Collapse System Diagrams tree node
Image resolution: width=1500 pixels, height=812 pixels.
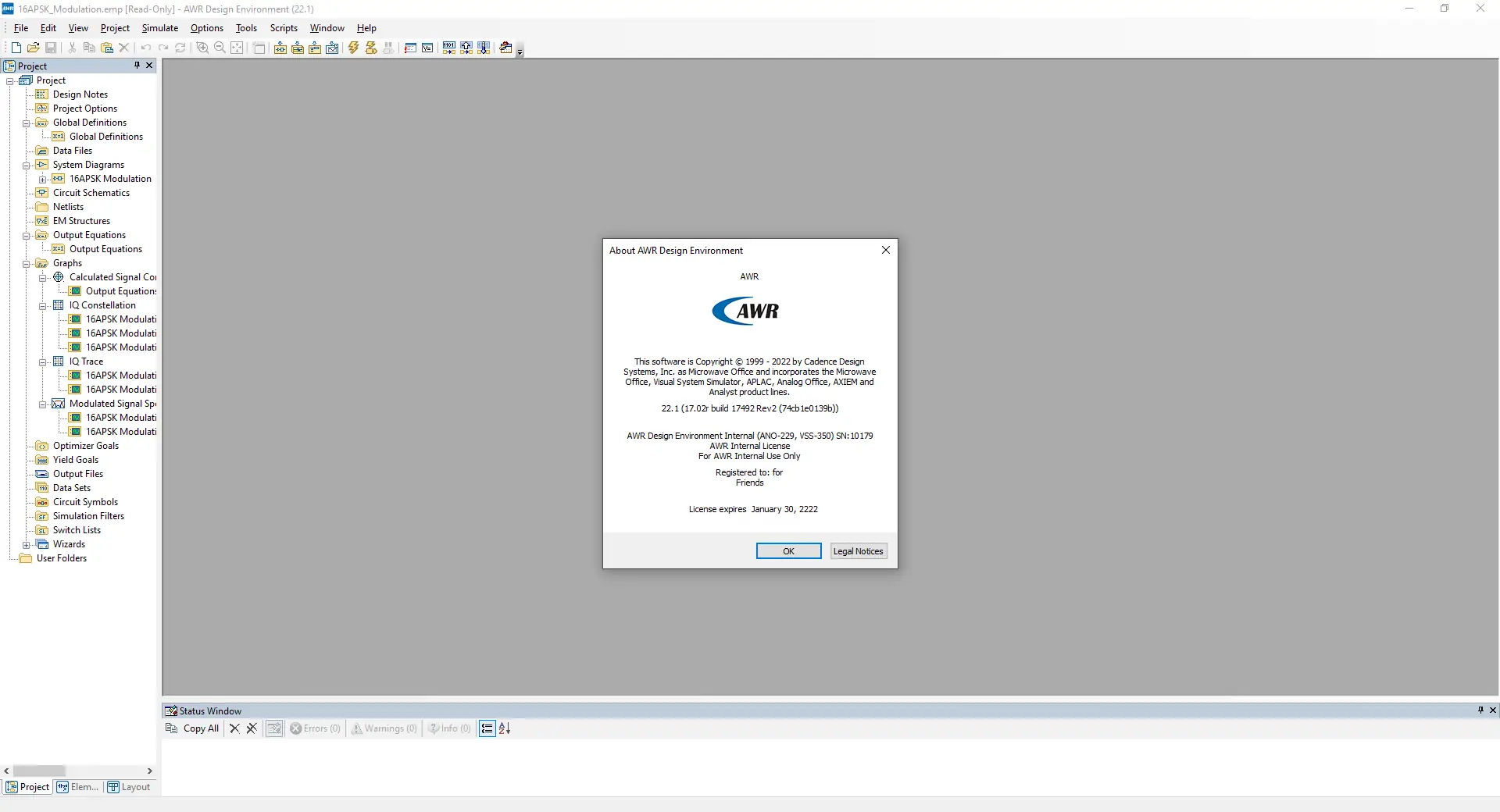click(x=27, y=166)
